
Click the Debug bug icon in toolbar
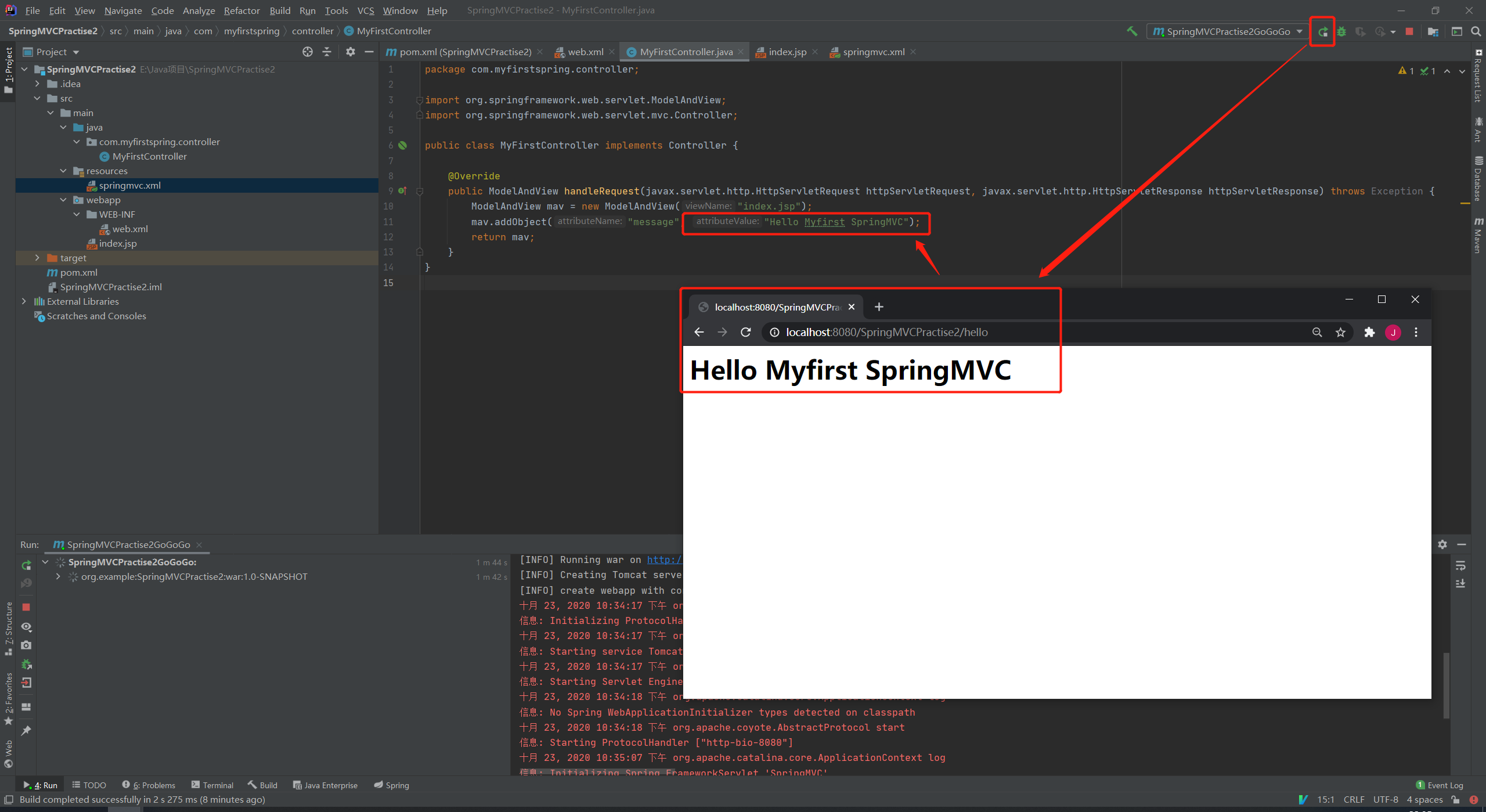(x=1341, y=32)
